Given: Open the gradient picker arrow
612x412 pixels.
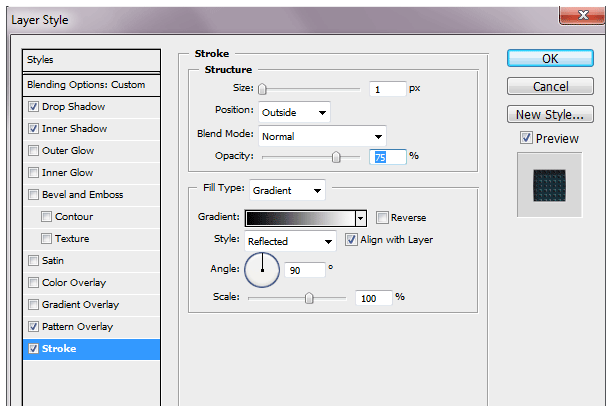Looking at the screenshot, I should [x=360, y=218].
